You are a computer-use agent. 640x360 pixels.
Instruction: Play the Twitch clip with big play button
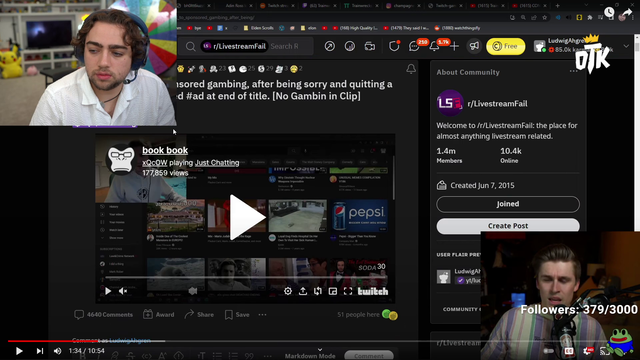[247, 217]
